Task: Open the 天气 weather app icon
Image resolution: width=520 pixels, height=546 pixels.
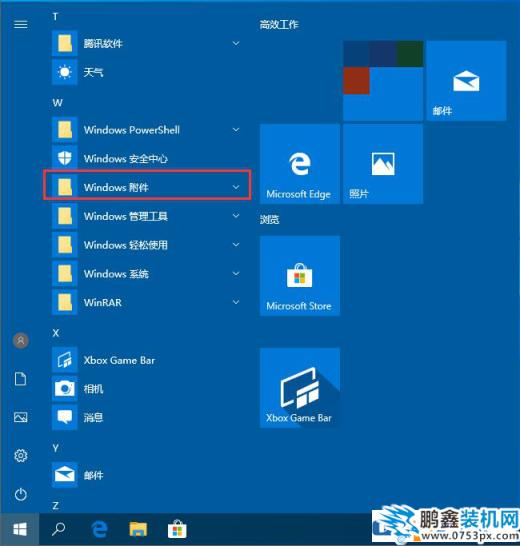Action: [64, 72]
